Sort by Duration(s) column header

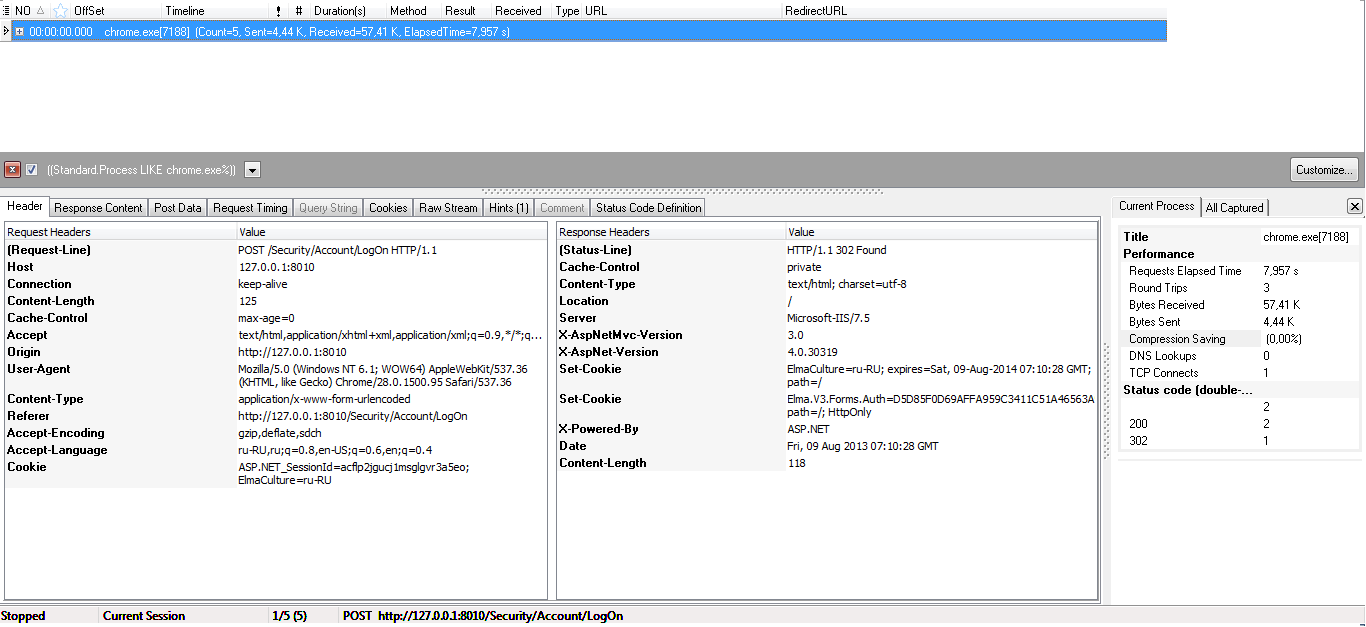pos(340,11)
